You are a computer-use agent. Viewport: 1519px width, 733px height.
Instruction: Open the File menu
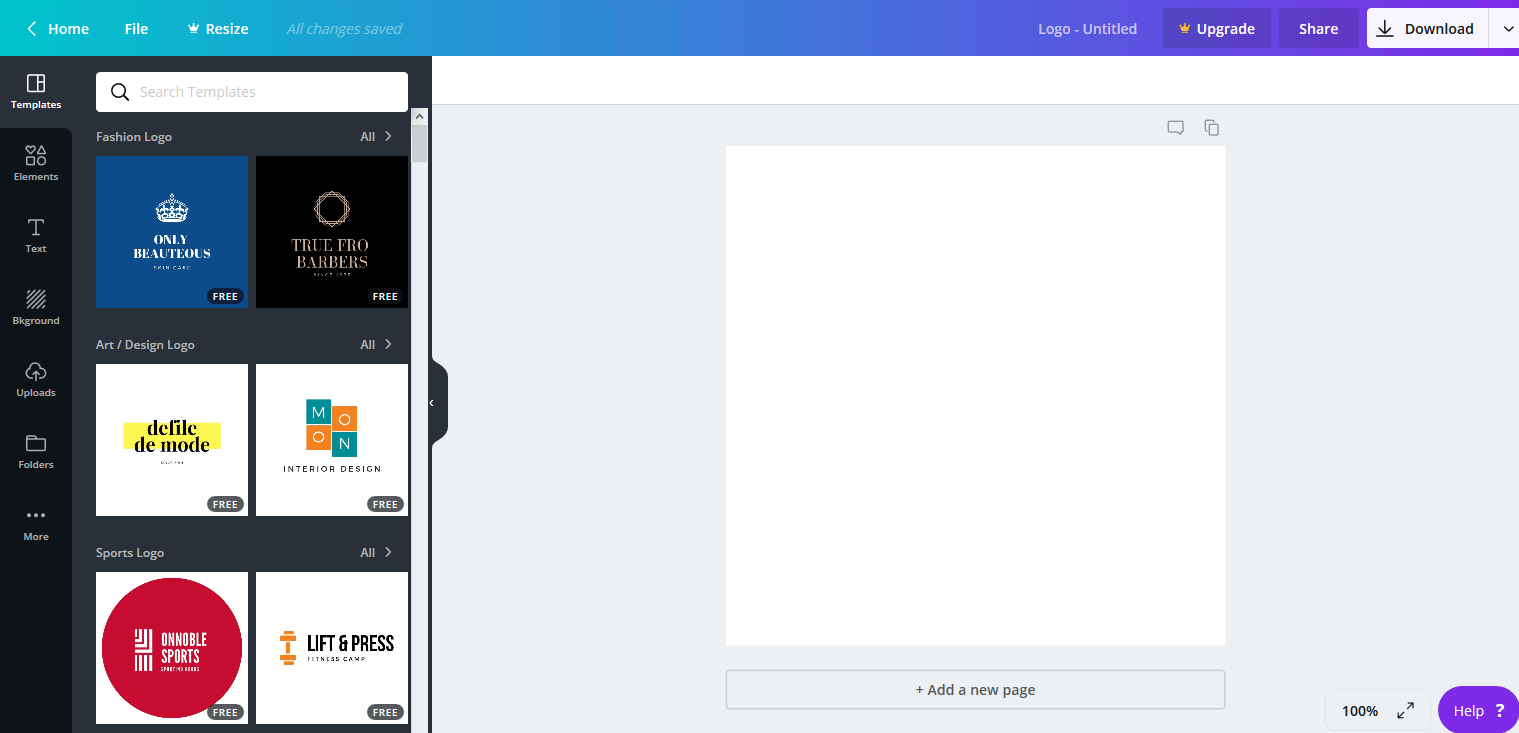(136, 28)
